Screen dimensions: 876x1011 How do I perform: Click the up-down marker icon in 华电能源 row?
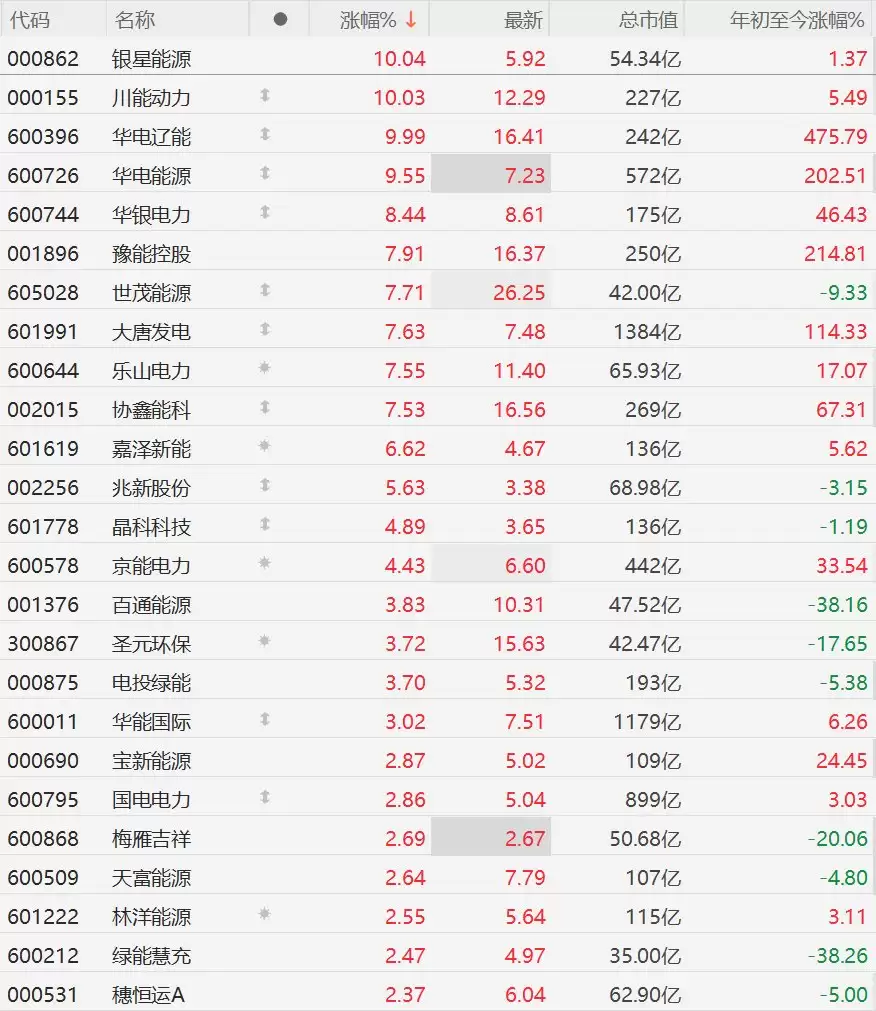(265, 173)
